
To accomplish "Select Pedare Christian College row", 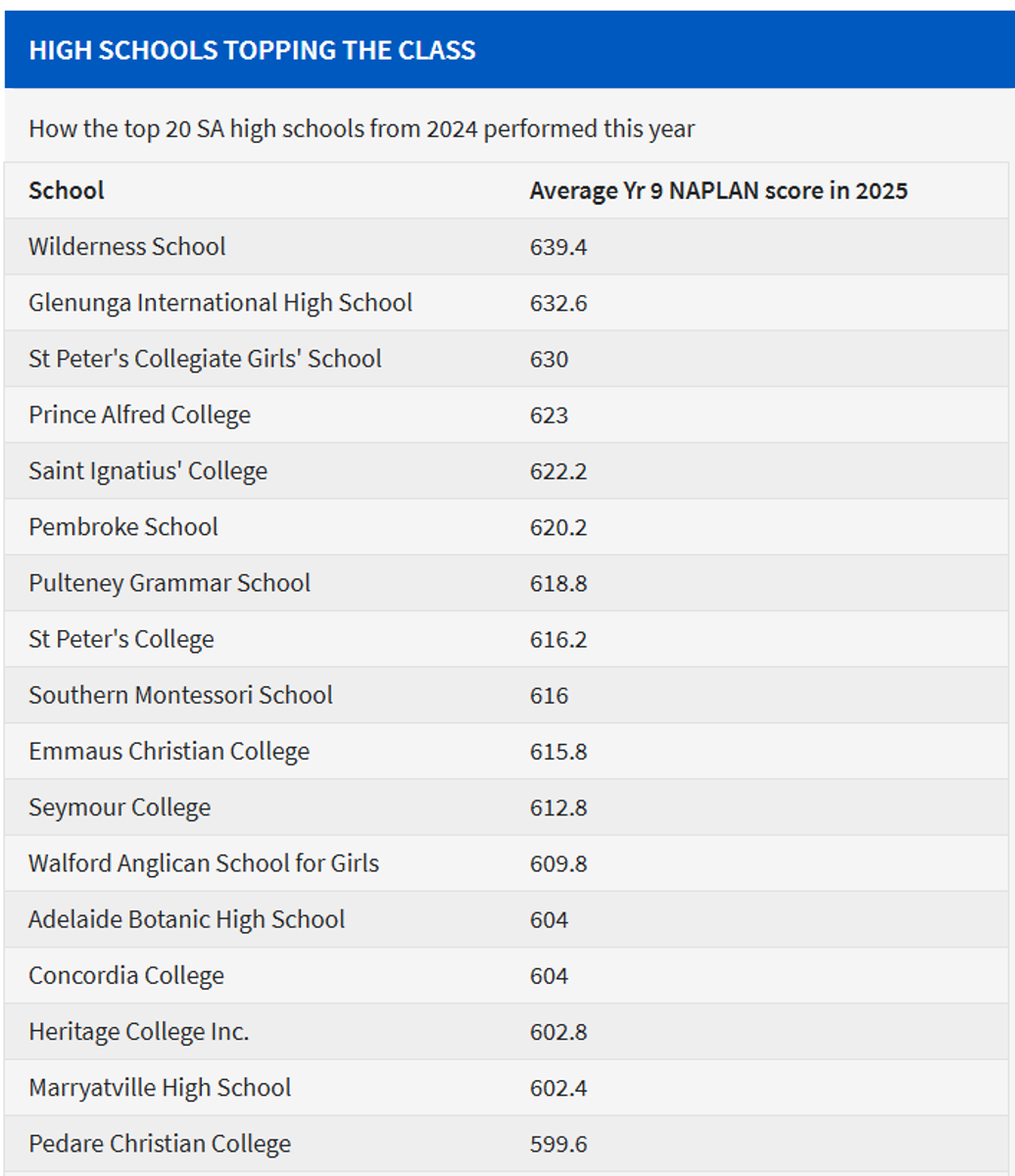I will [x=160, y=1144].
